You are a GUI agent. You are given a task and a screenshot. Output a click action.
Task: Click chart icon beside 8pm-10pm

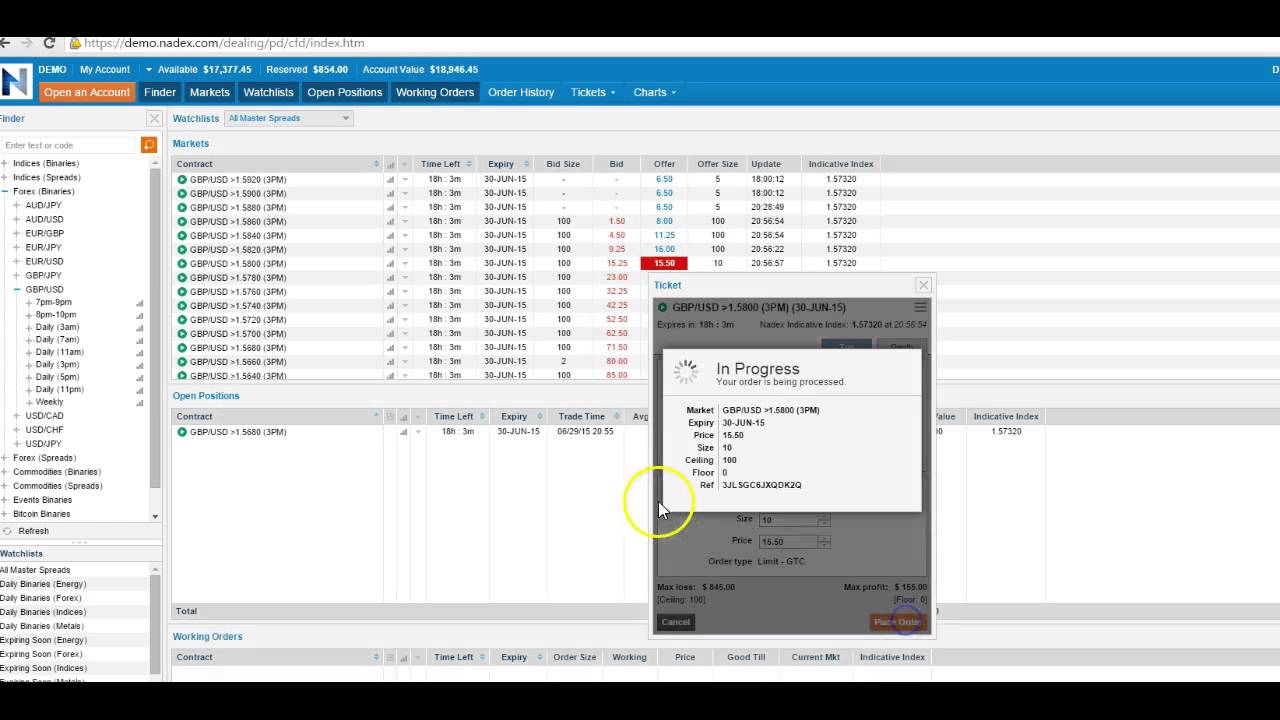(x=139, y=314)
